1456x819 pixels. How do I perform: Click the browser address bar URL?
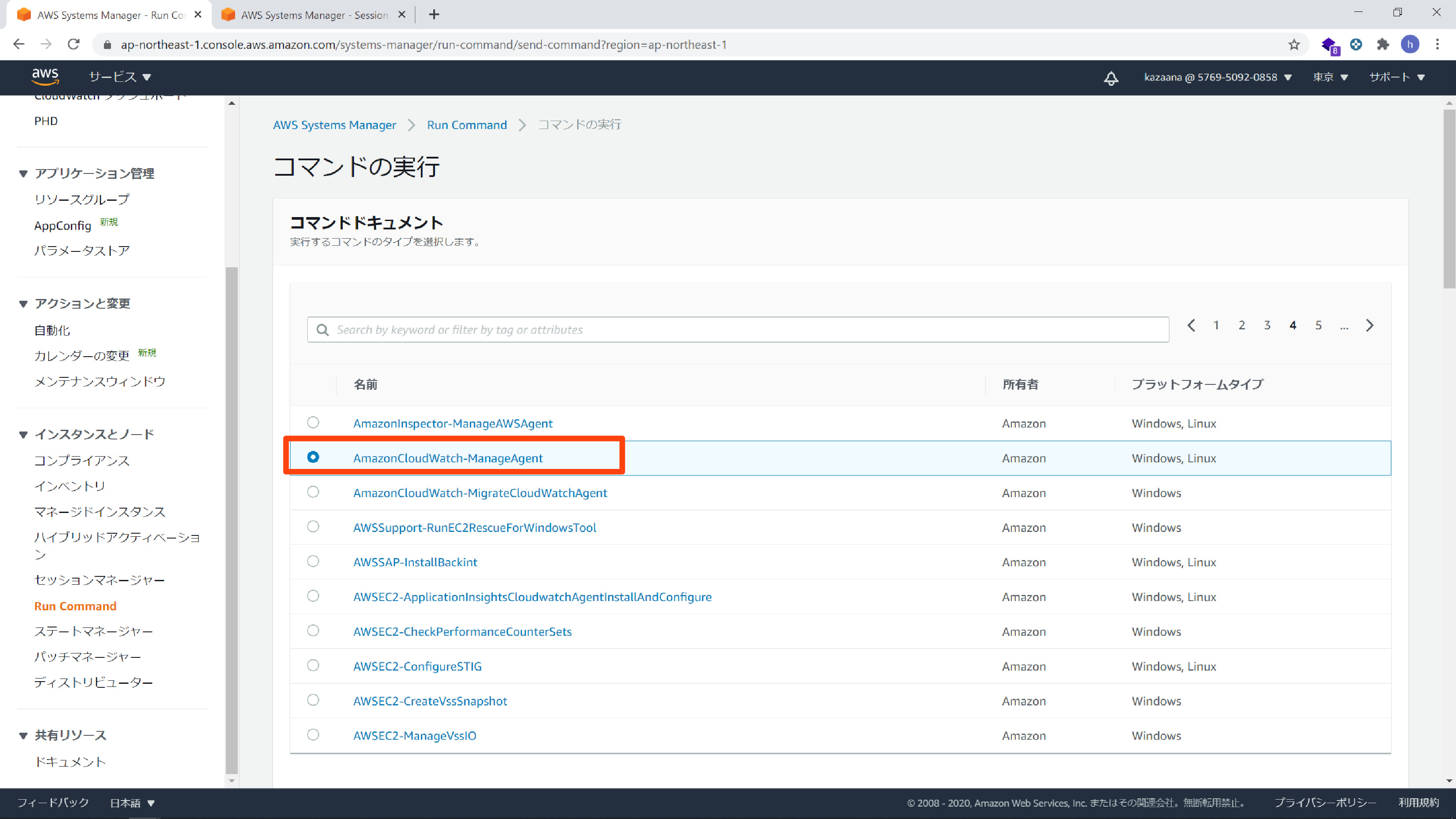coord(424,44)
